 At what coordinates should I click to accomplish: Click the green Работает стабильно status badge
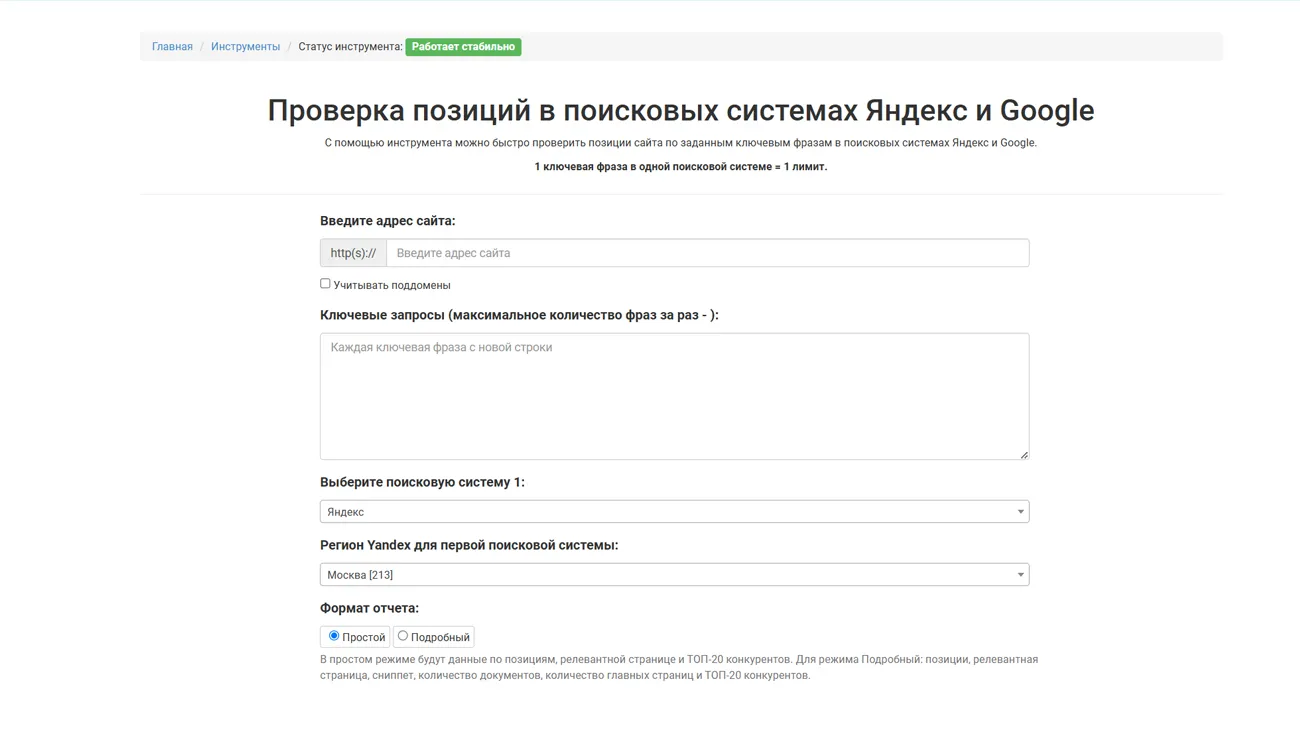pos(463,47)
